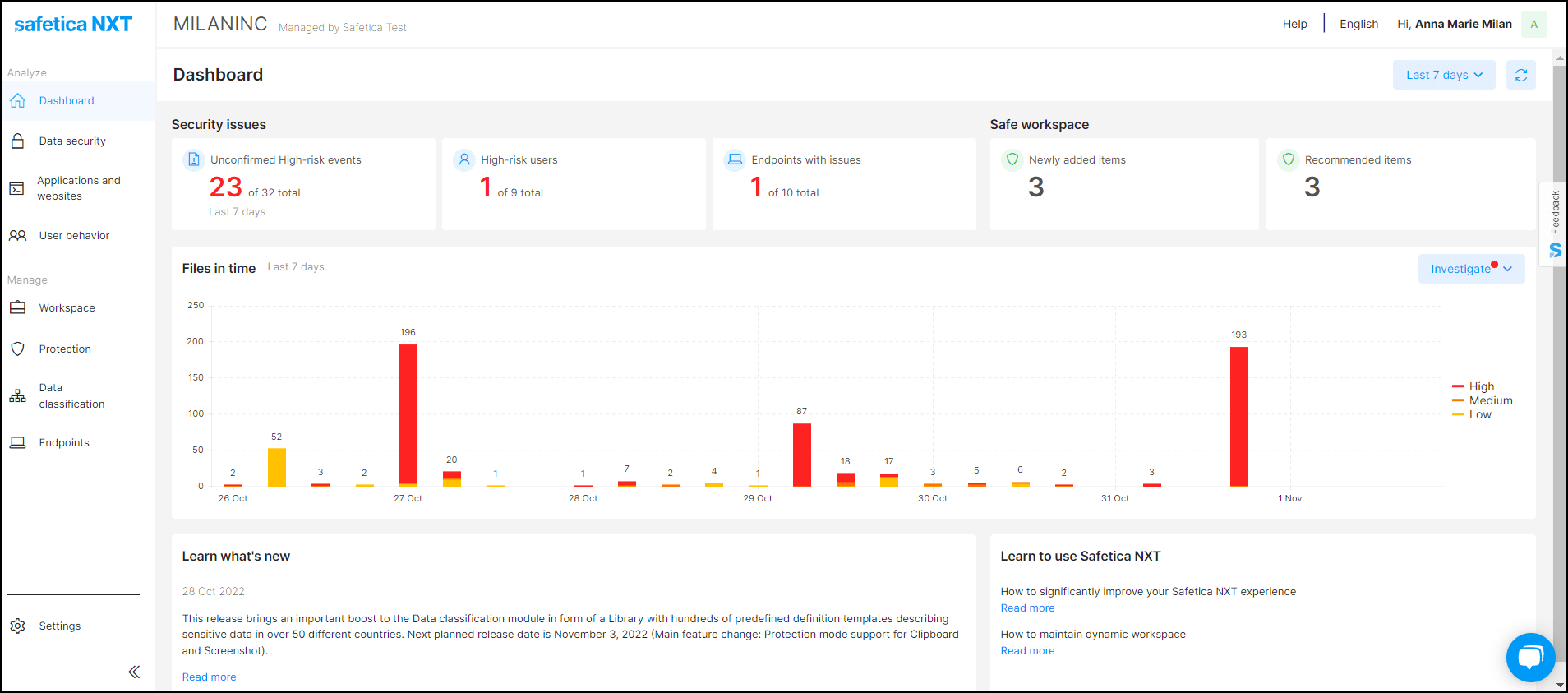
Task: Open Applications and websites section
Action: 78,188
